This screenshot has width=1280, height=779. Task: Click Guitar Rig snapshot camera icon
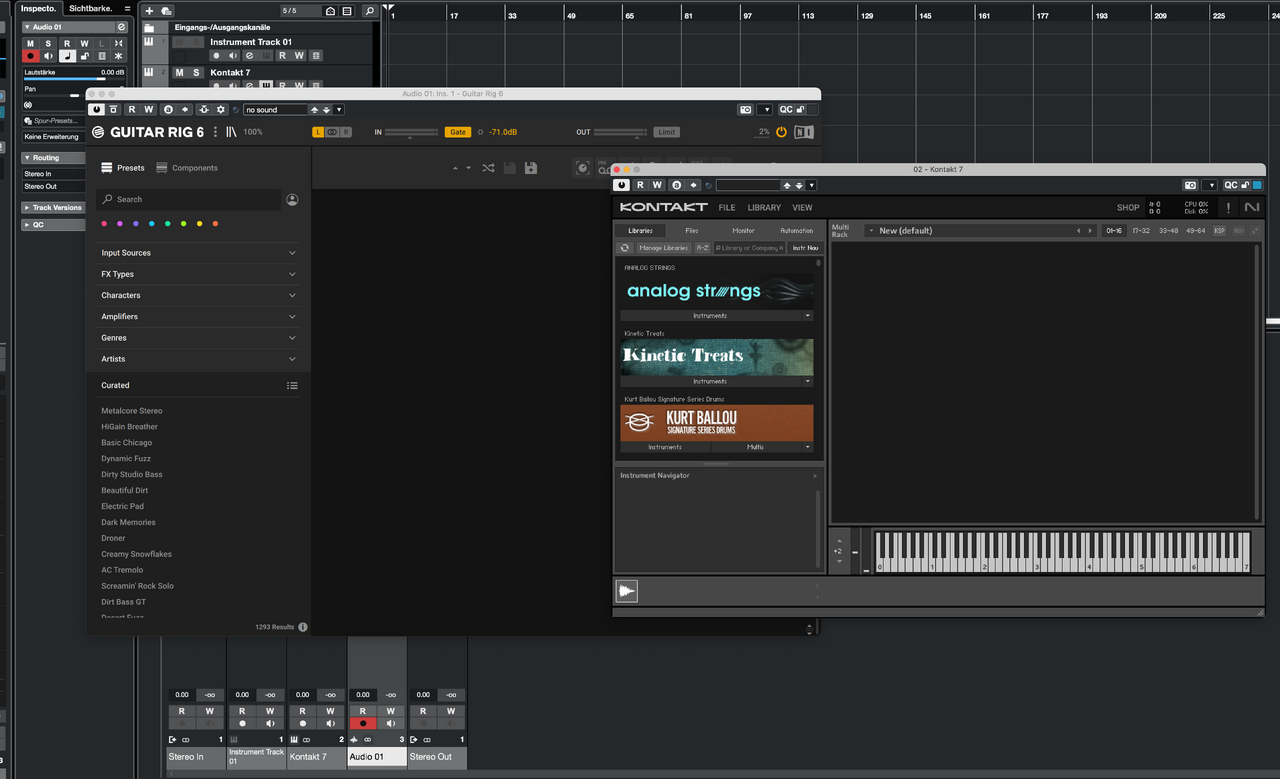coord(745,109)
